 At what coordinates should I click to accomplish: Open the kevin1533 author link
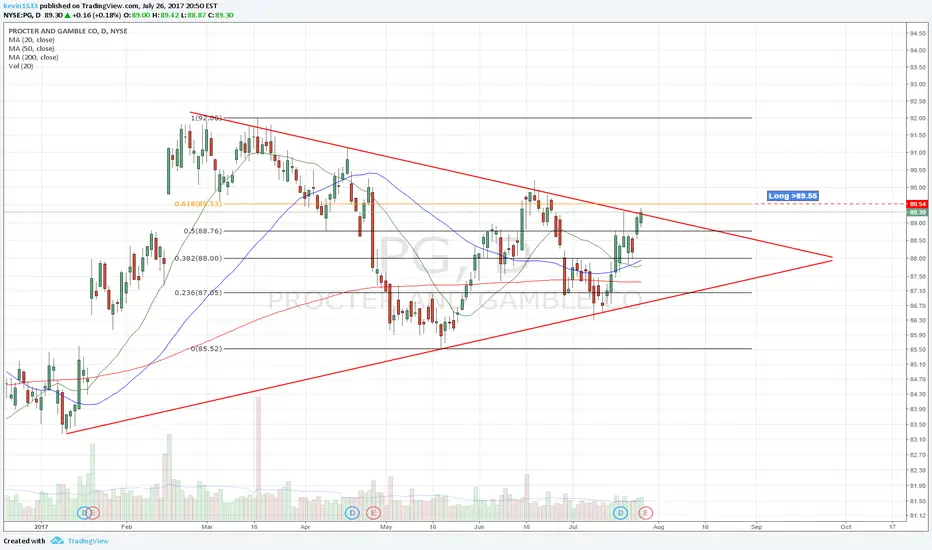click(20, 5)
